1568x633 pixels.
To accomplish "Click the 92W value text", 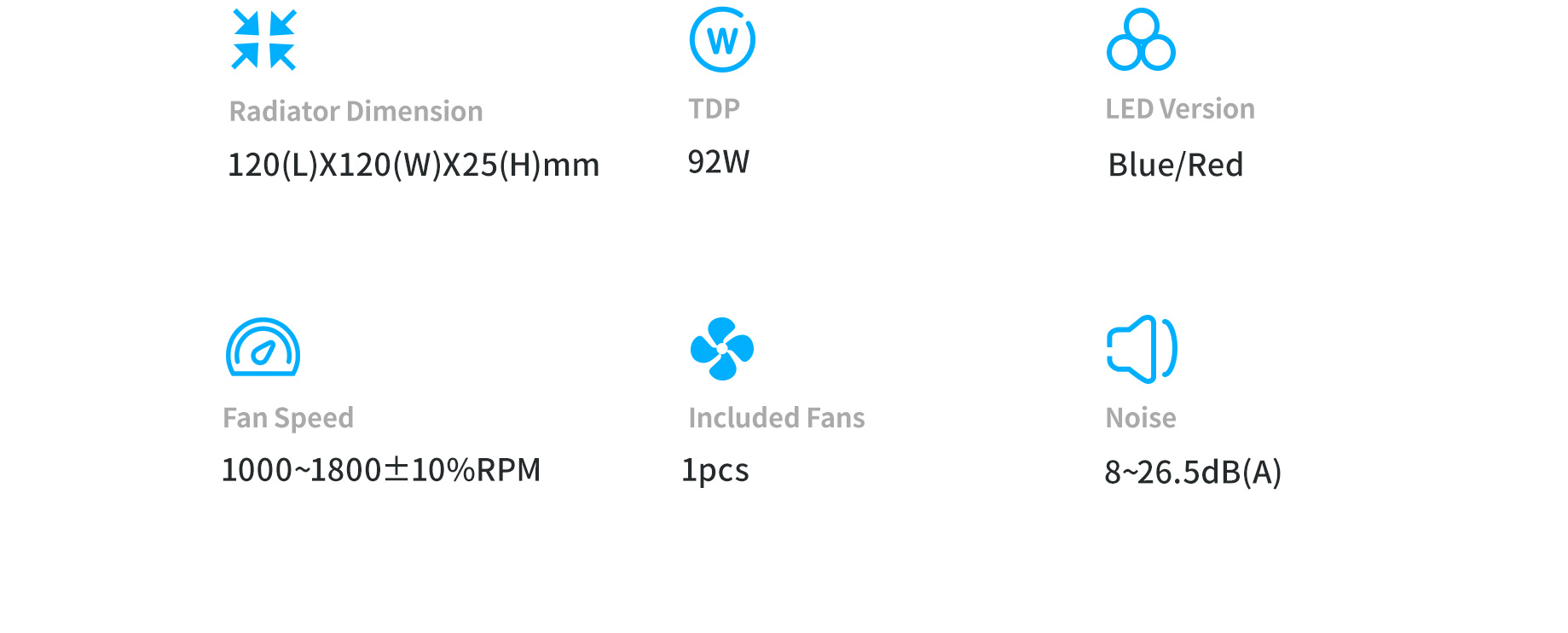I will pyautogui.click(x=719, y=161).
